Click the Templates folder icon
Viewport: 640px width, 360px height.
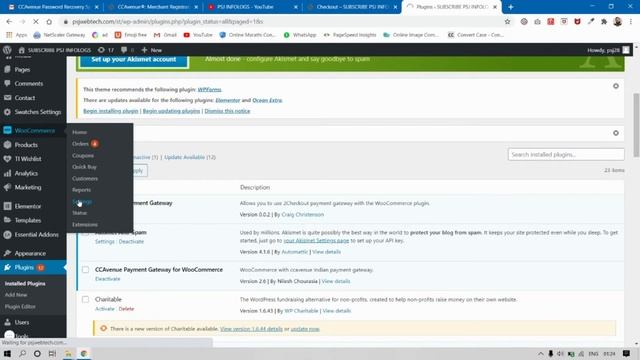click(x=7, y=220)
